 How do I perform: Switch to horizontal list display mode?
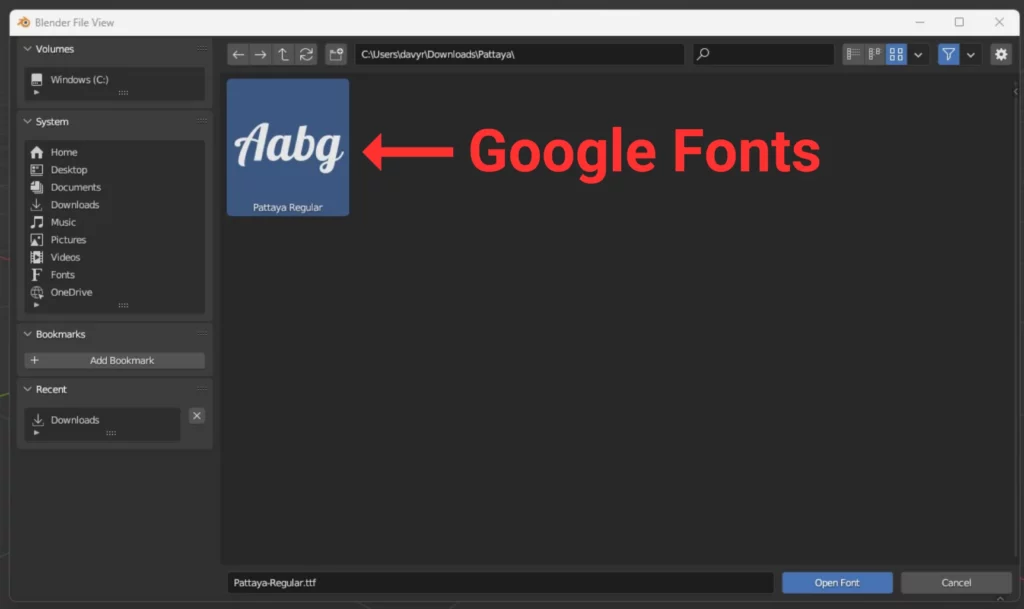(x=874, y=54)
